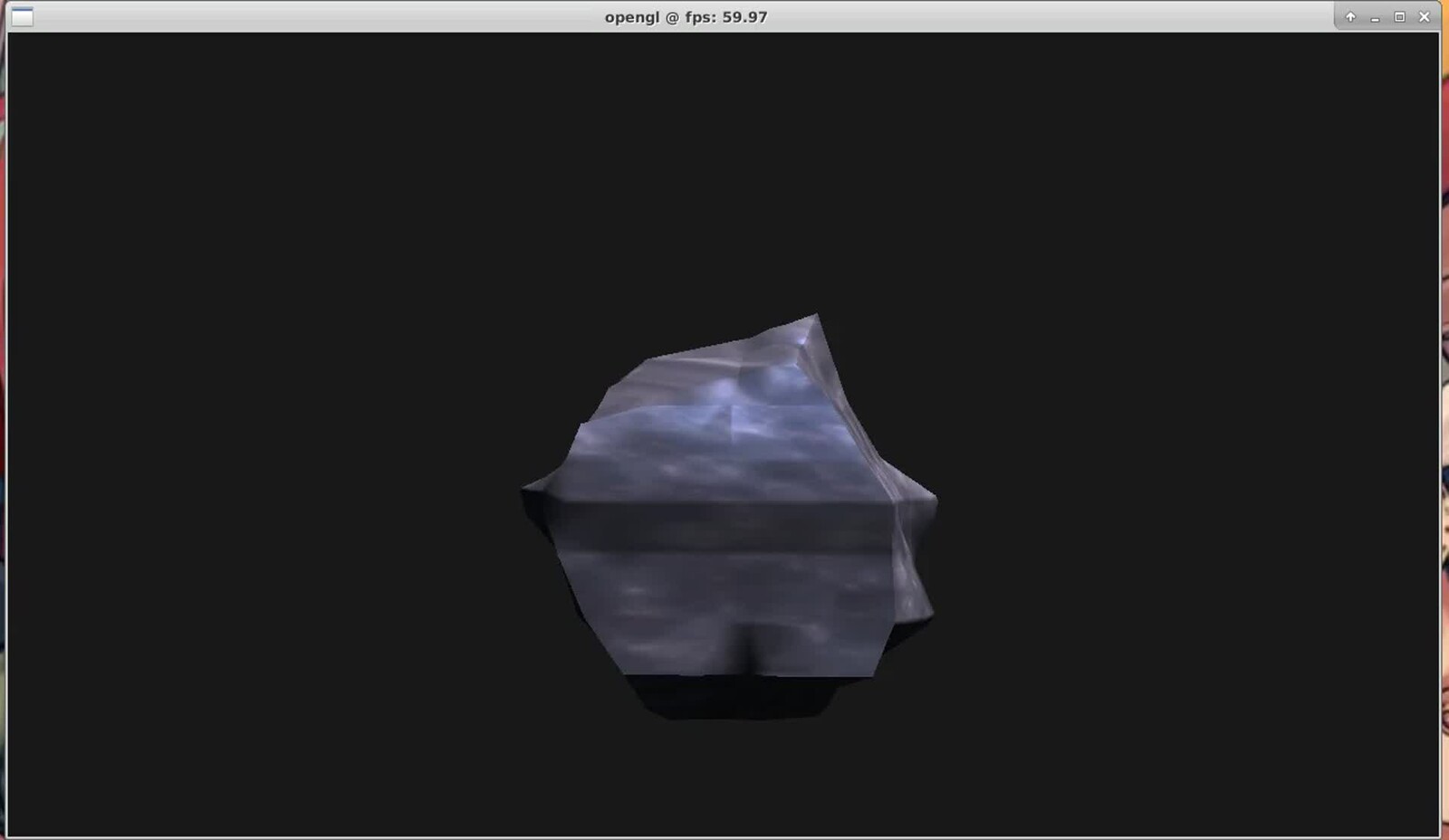
Task: Close the opengl window
Action: click(x=1424, y=16)
